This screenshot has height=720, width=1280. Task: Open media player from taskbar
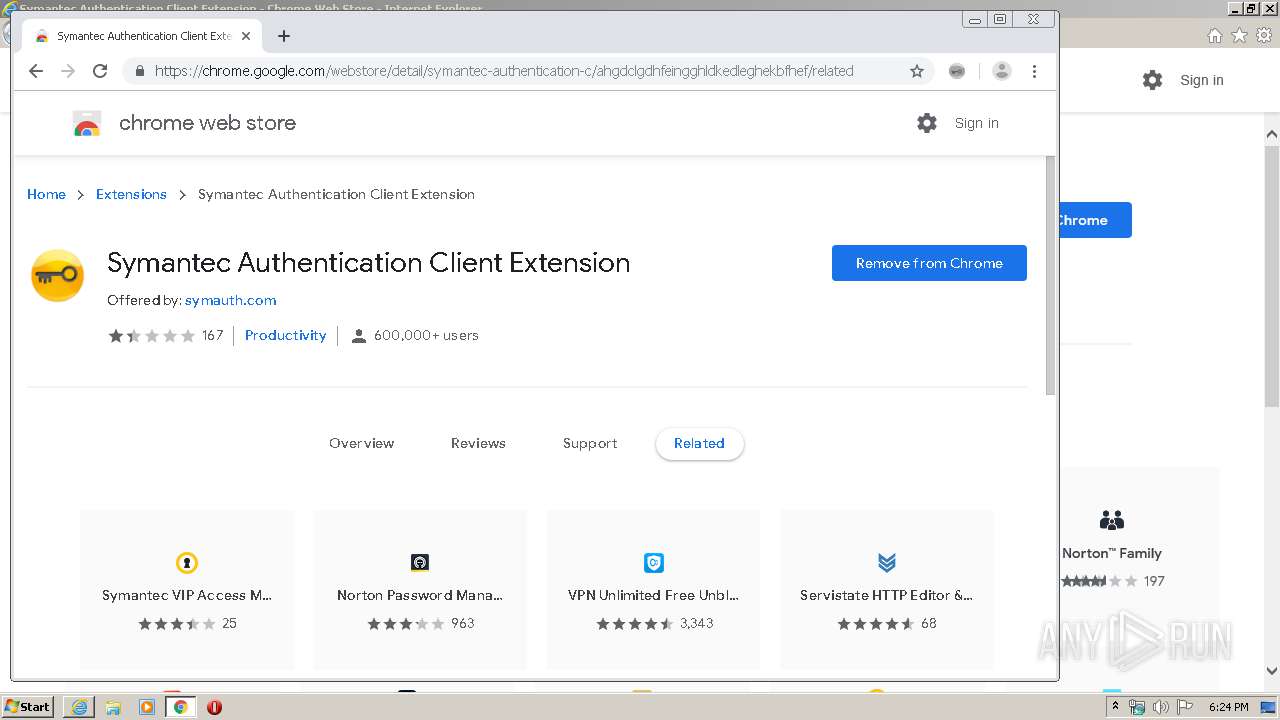tap(147, 707)
